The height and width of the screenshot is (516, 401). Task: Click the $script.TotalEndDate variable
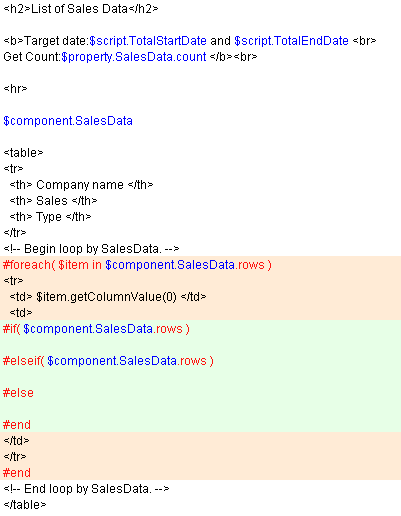click(291, 41)
